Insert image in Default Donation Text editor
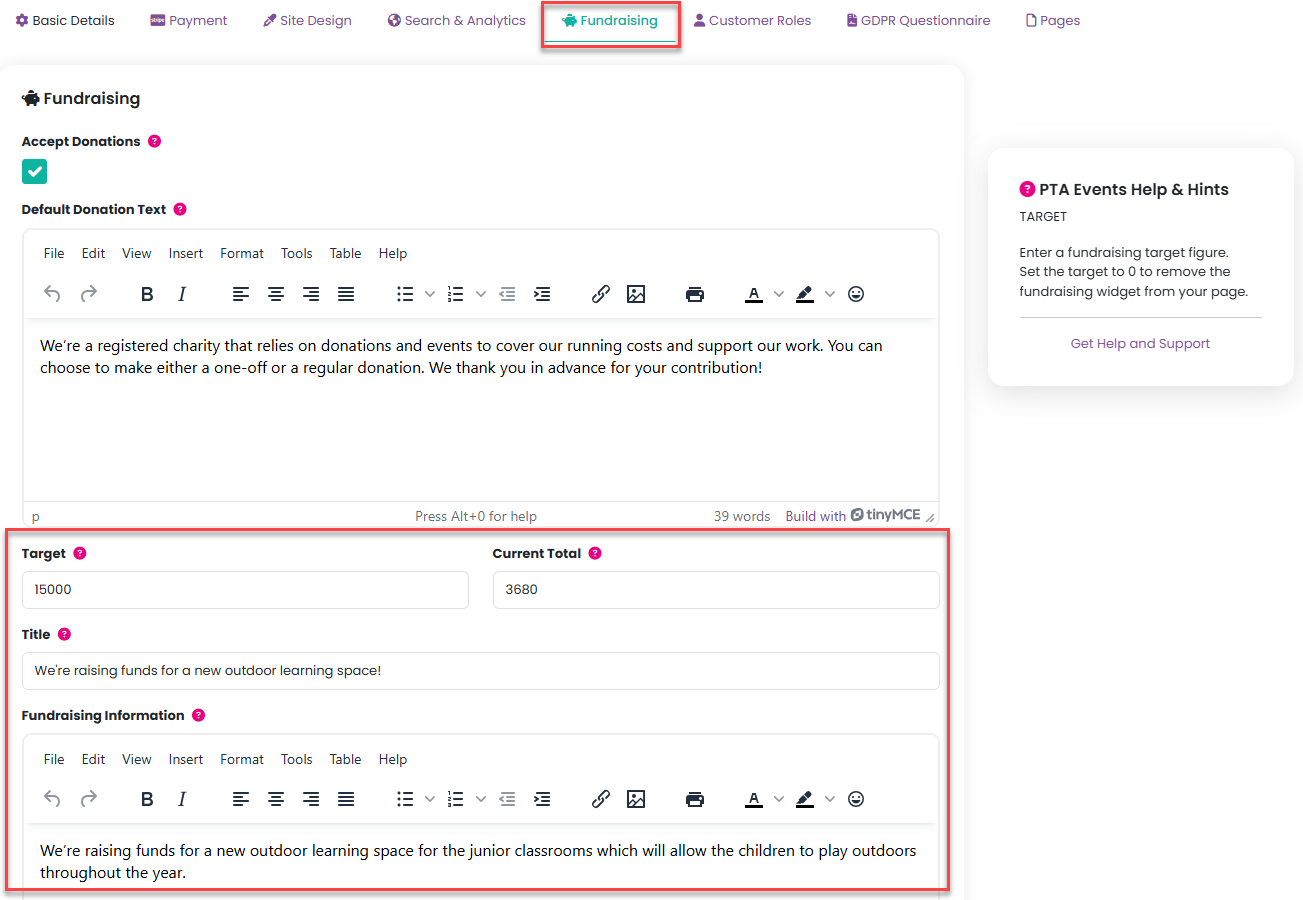 (x=636, y=294)
